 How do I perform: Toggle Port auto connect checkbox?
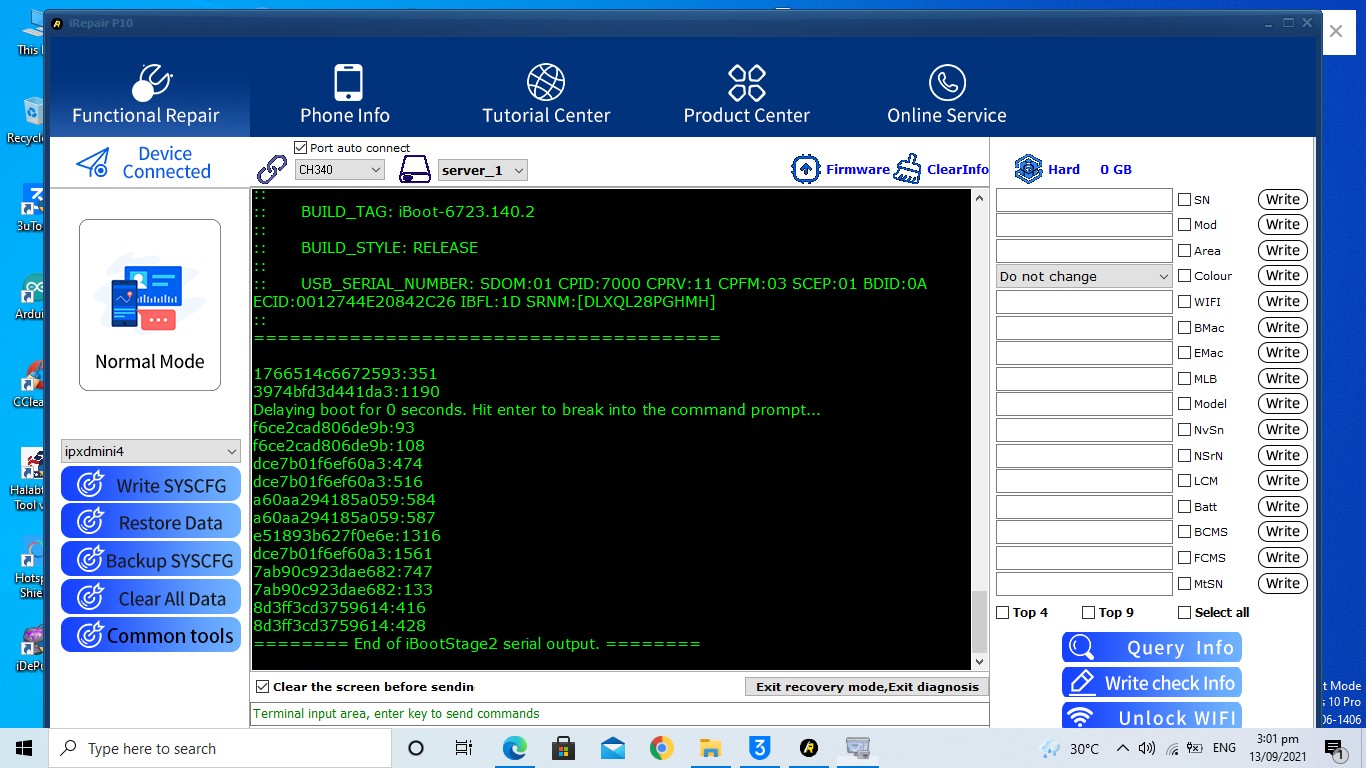coord(301,148)
